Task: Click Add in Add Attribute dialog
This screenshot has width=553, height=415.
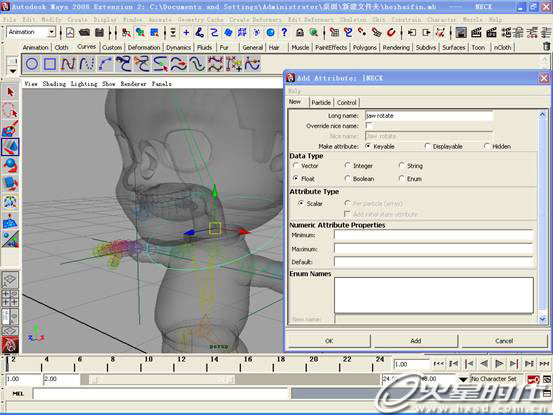Action: click(x=415, y=341)
